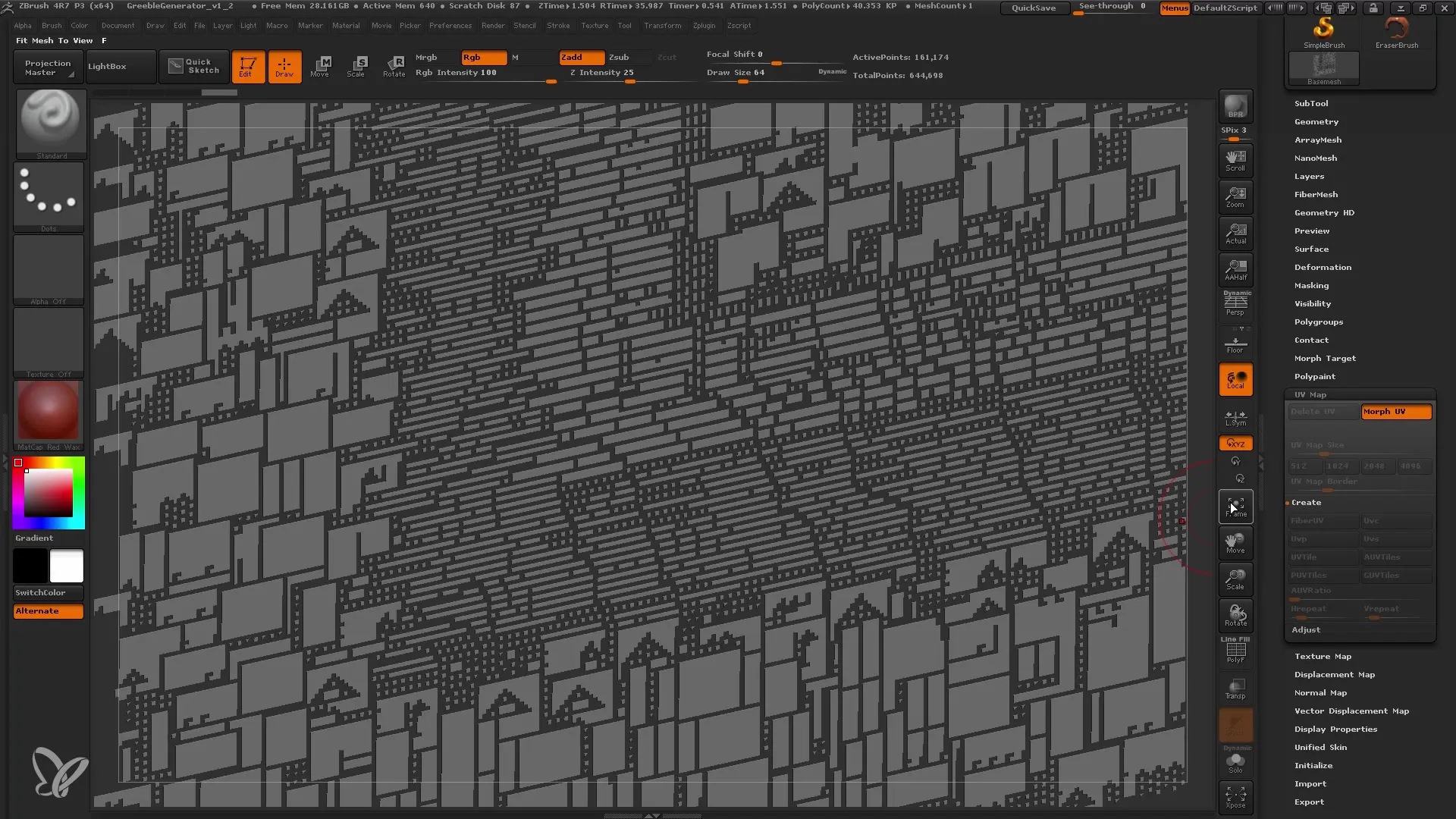Click the Projection Master button

(48, 67)
